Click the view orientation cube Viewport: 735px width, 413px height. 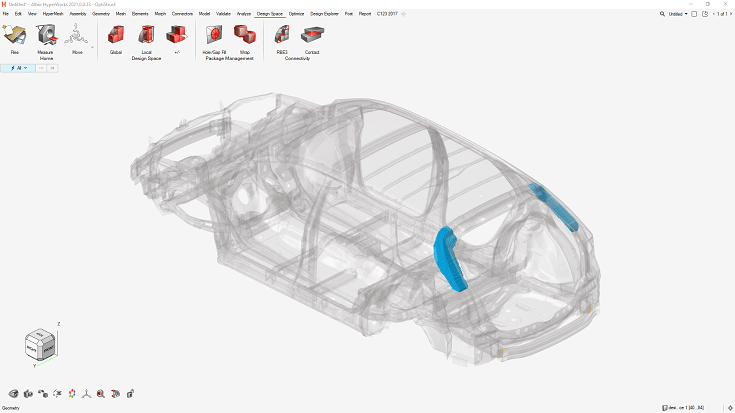40,345
